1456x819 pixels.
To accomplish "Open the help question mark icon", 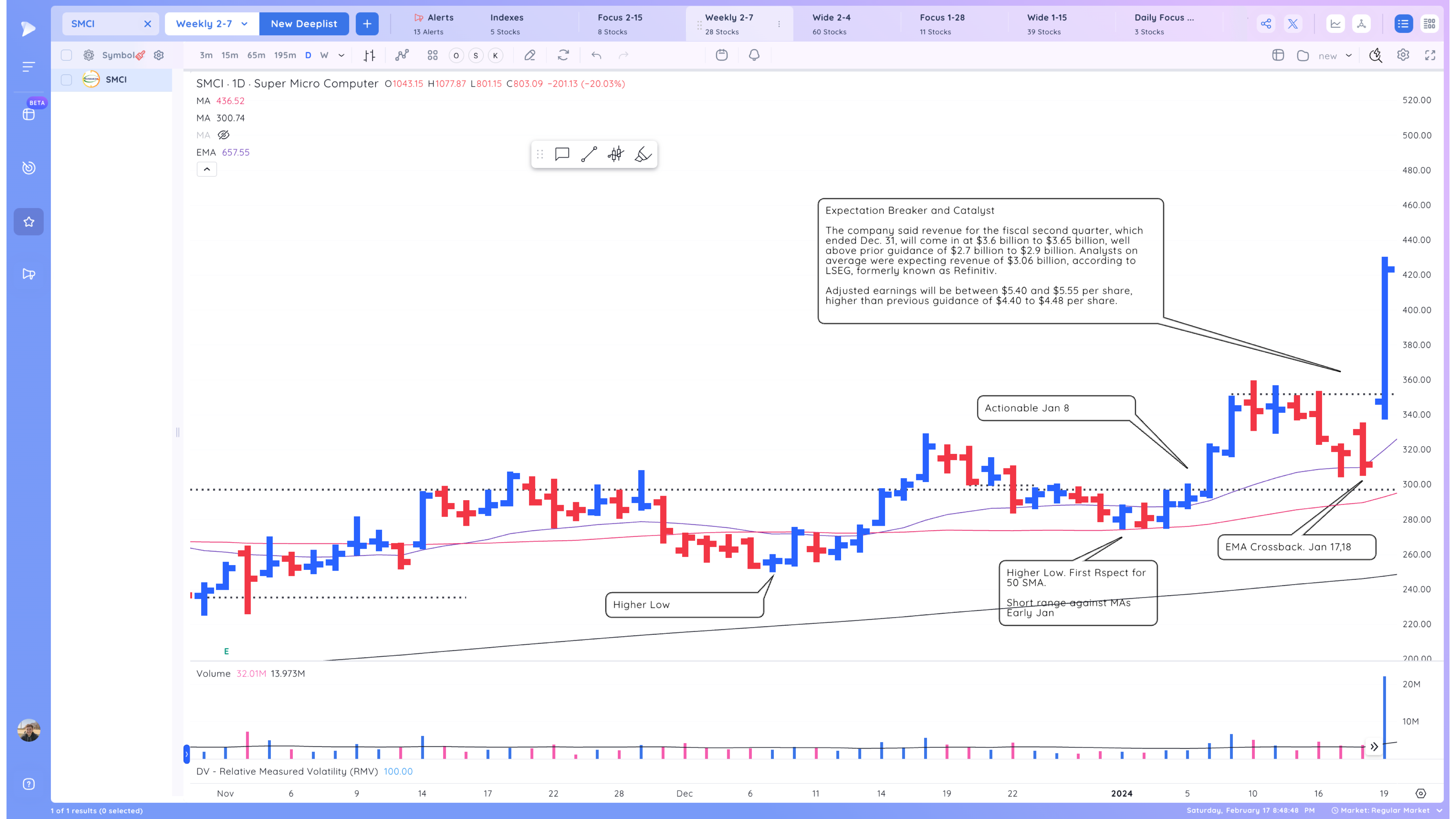I will pos(29,784).
